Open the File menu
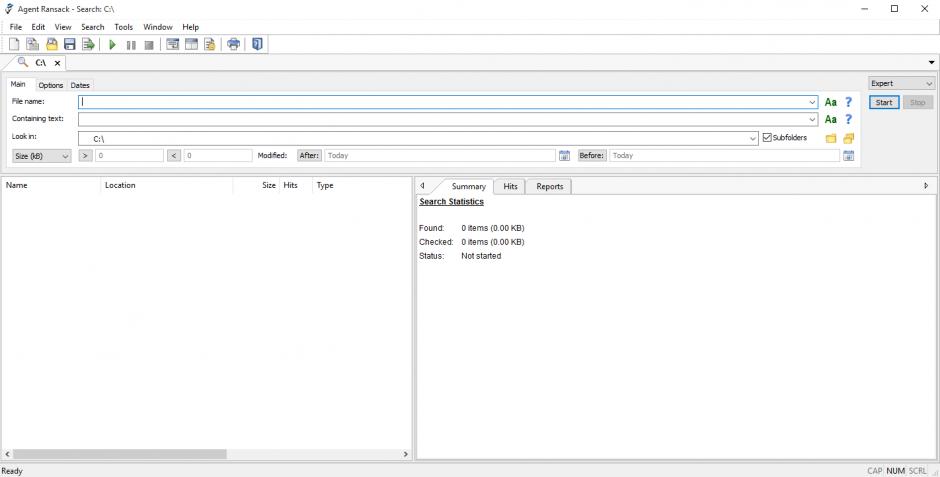Viewport: 940px width, 477px height. [16, 27]
